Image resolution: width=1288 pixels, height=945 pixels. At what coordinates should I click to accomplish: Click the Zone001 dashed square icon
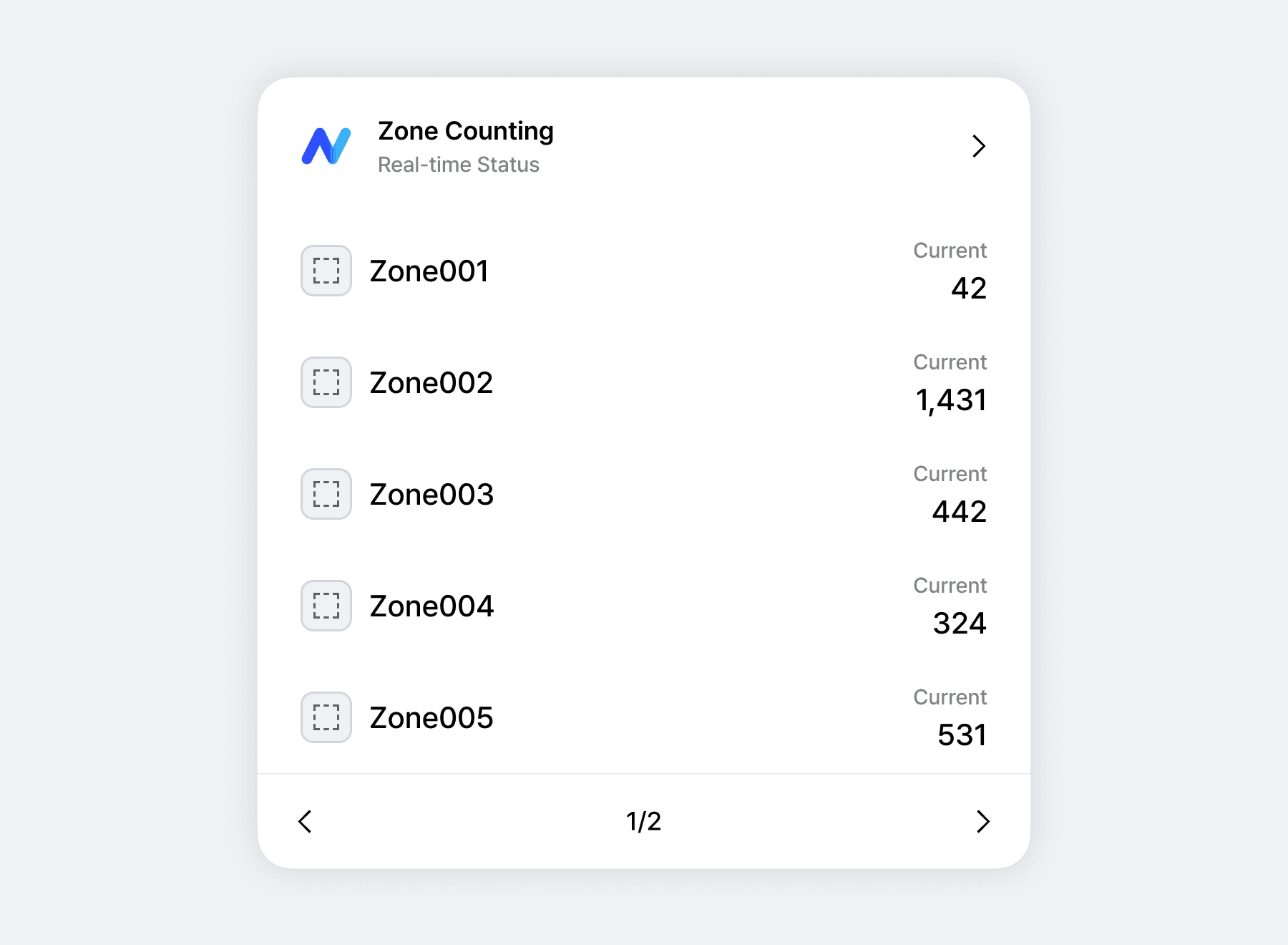coord(326,271)
